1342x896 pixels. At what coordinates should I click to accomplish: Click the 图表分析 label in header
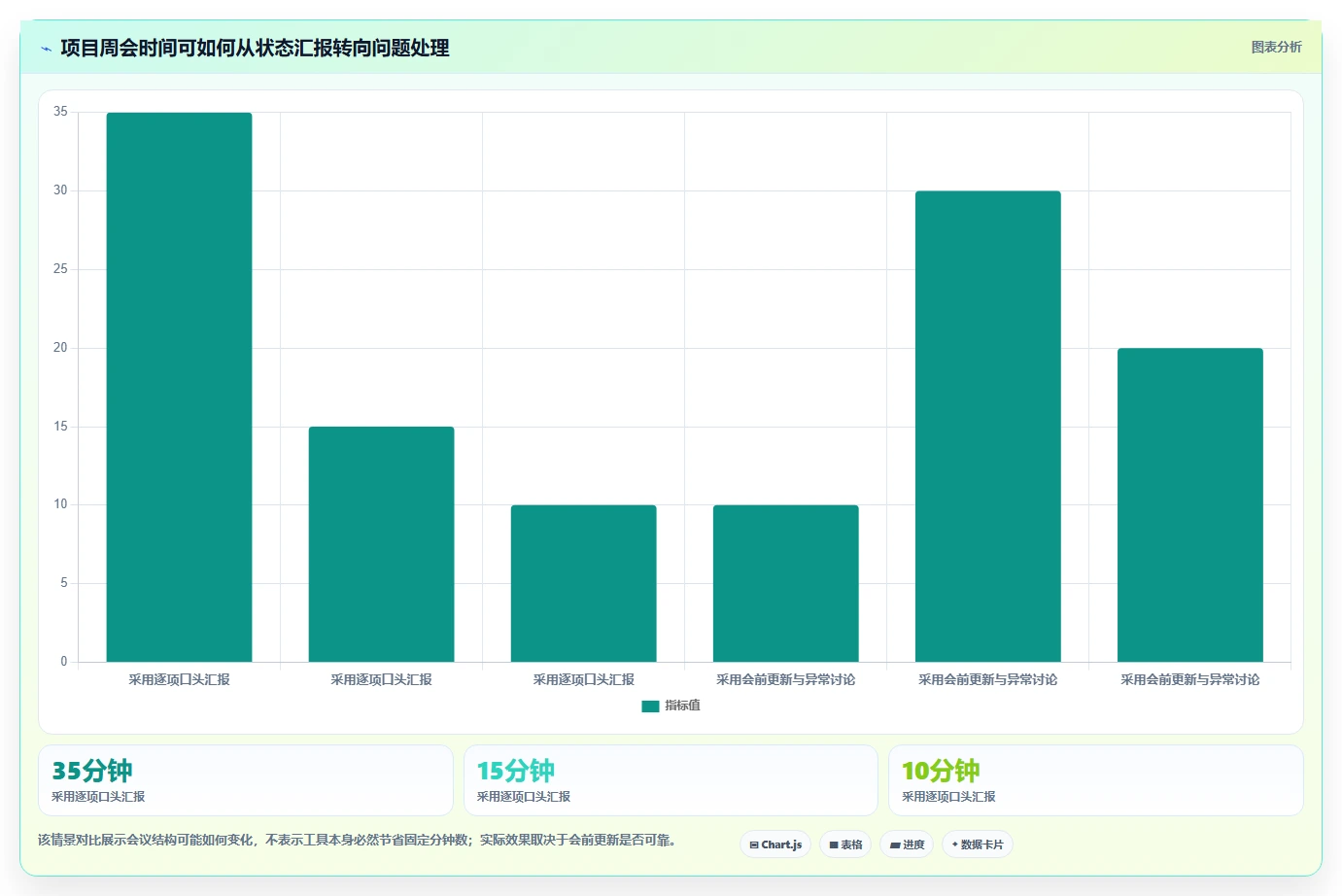pos(1276,47)
